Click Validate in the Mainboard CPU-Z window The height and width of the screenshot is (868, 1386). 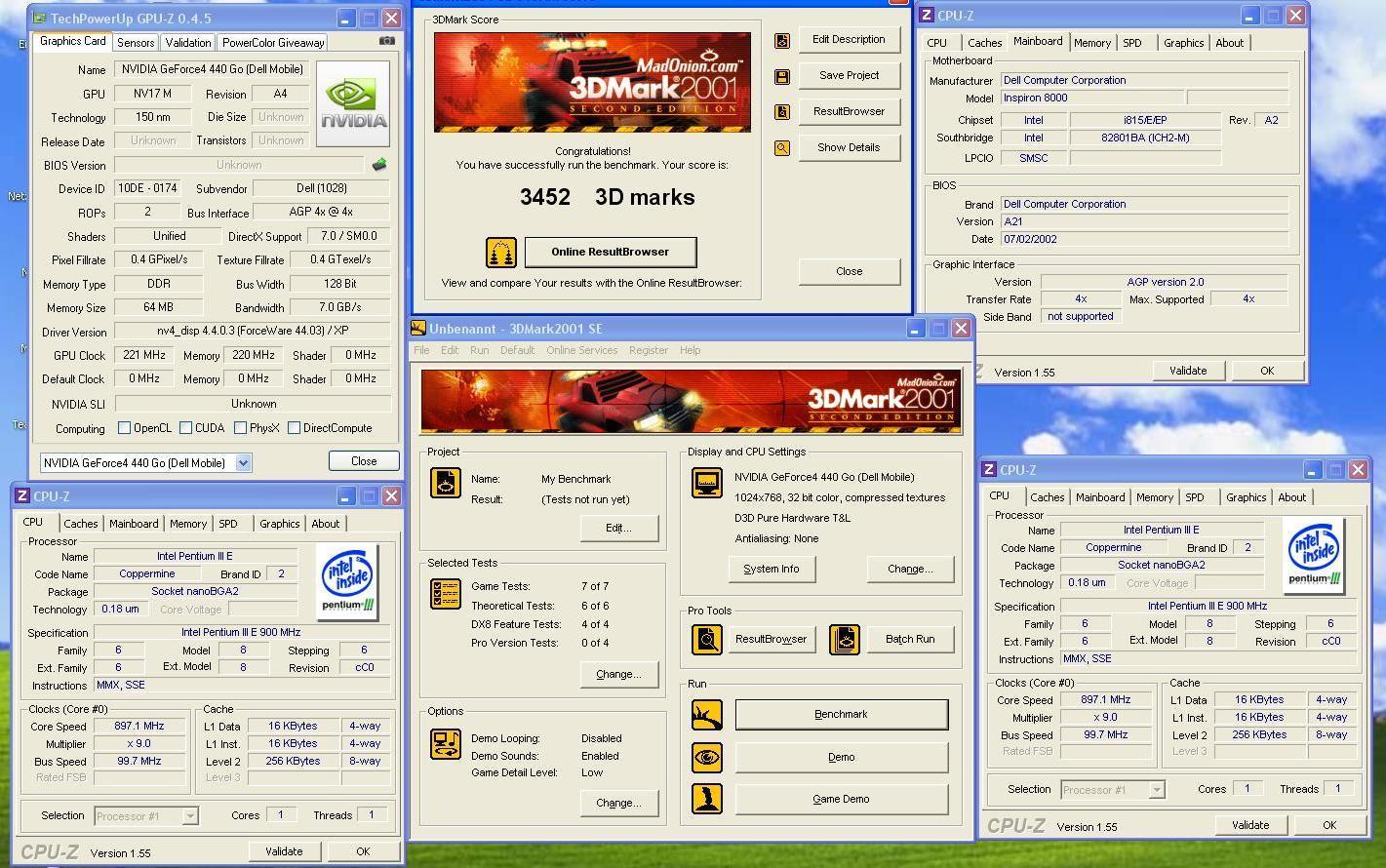pos(1188,371)
